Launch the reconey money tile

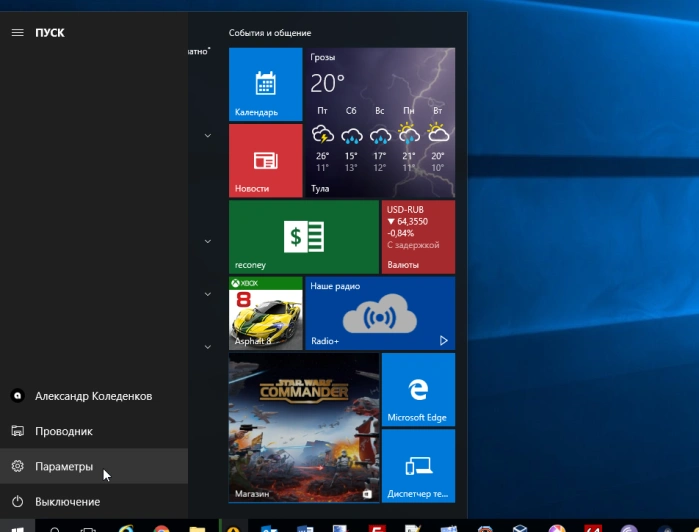(x=304, y=237)
